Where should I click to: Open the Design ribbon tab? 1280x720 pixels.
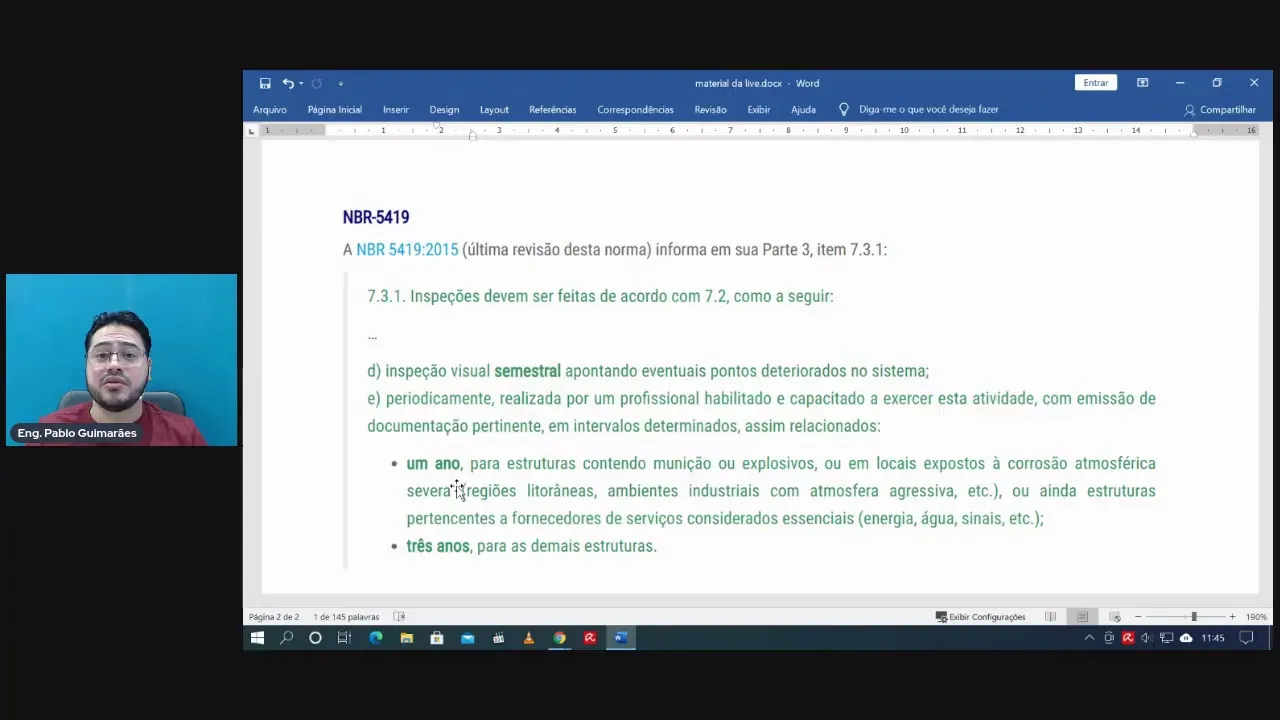point(444,110)
